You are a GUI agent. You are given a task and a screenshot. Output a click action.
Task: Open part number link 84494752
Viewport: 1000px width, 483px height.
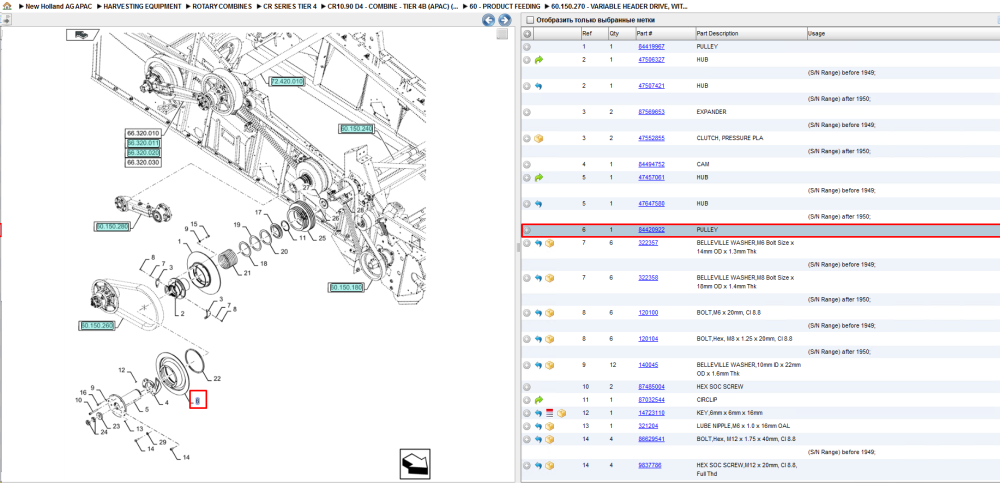click(651, 165)
